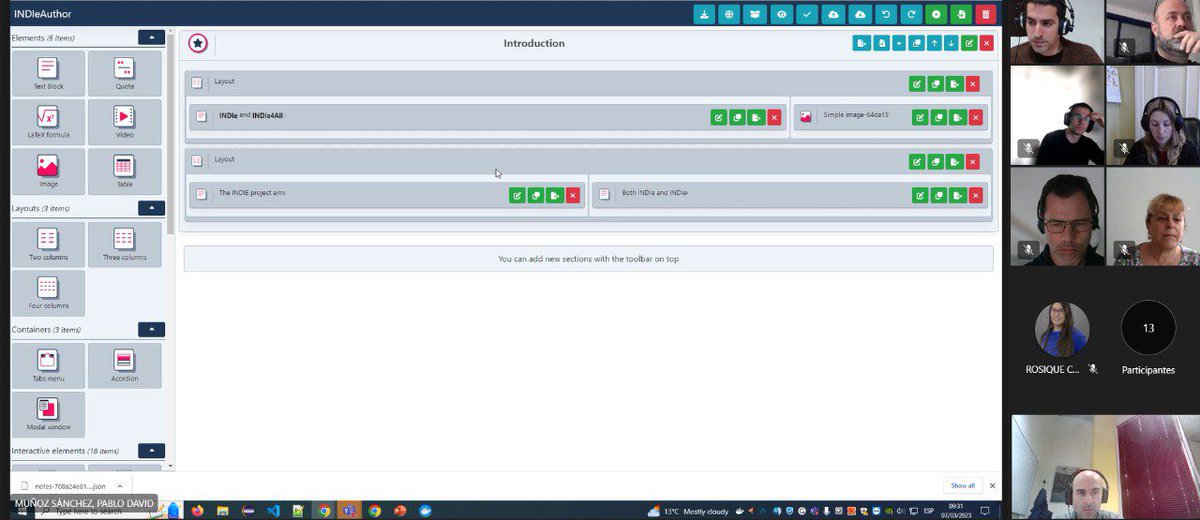This screenshot has width=1200, height=520.
Task: Click the second cloud icon in top toolbar
Action: (x=859, y=14)
